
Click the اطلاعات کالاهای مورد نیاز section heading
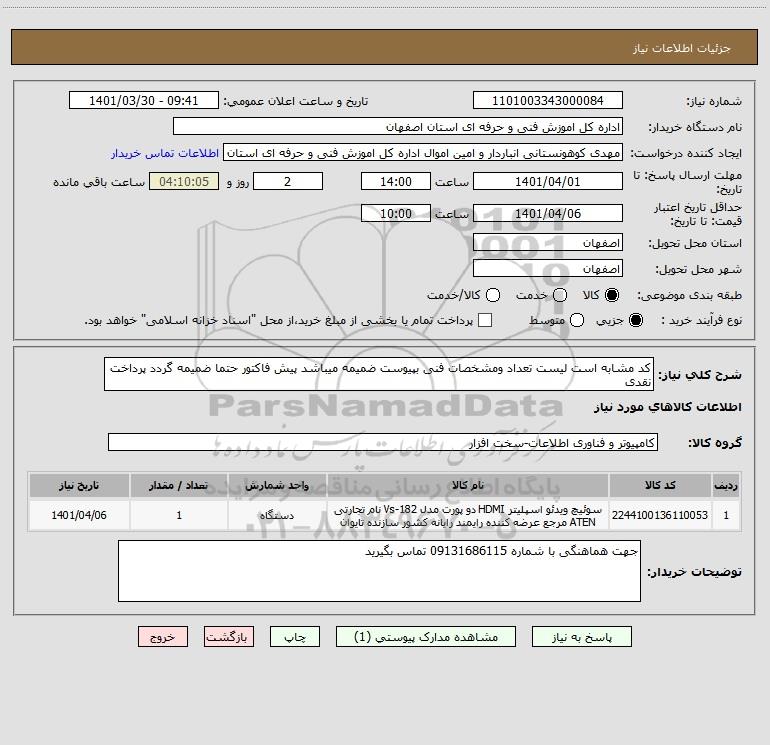(x=667, y=407)
